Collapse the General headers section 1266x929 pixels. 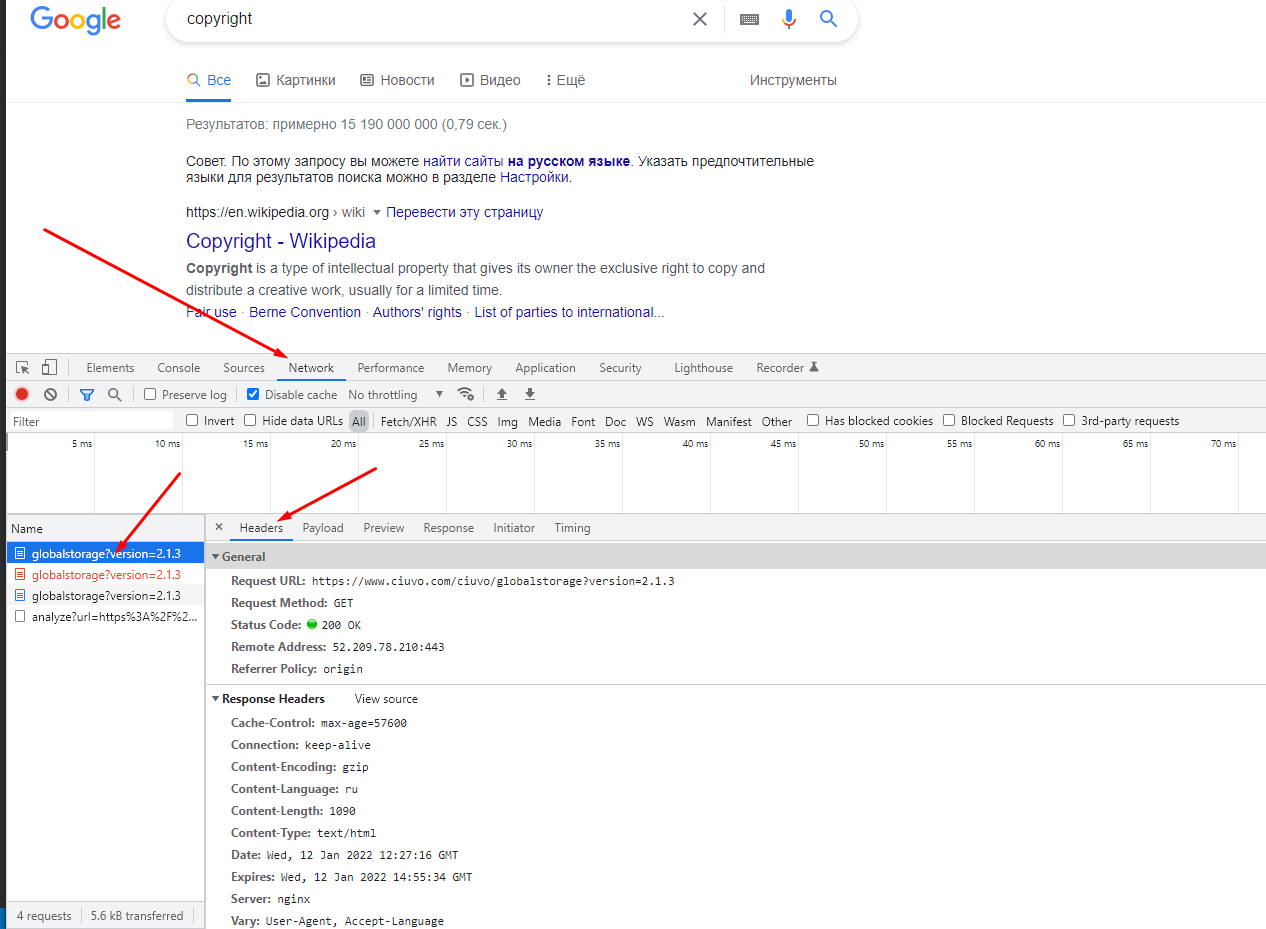tap(215, 557)
